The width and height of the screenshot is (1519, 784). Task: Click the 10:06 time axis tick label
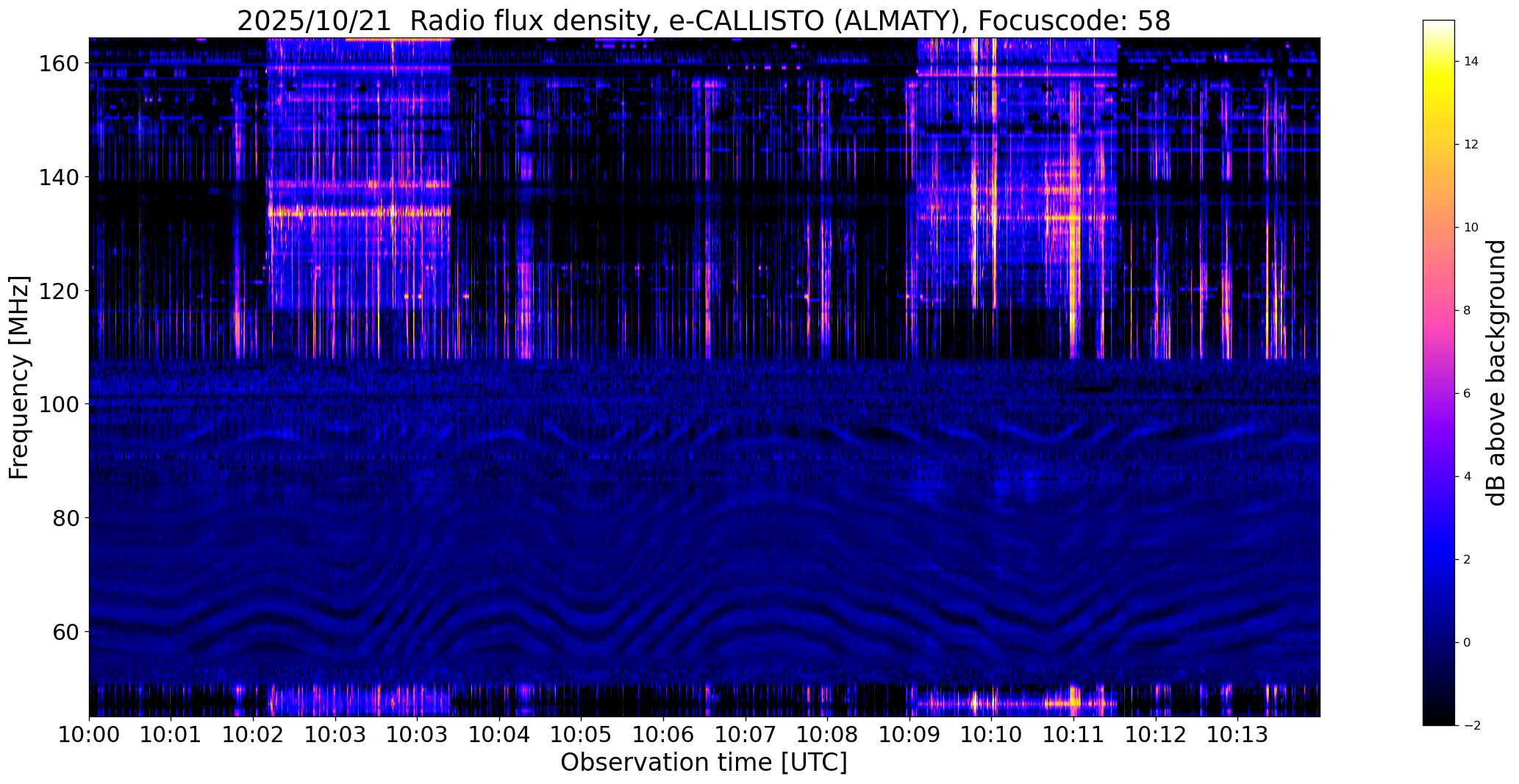click(663, 735)
